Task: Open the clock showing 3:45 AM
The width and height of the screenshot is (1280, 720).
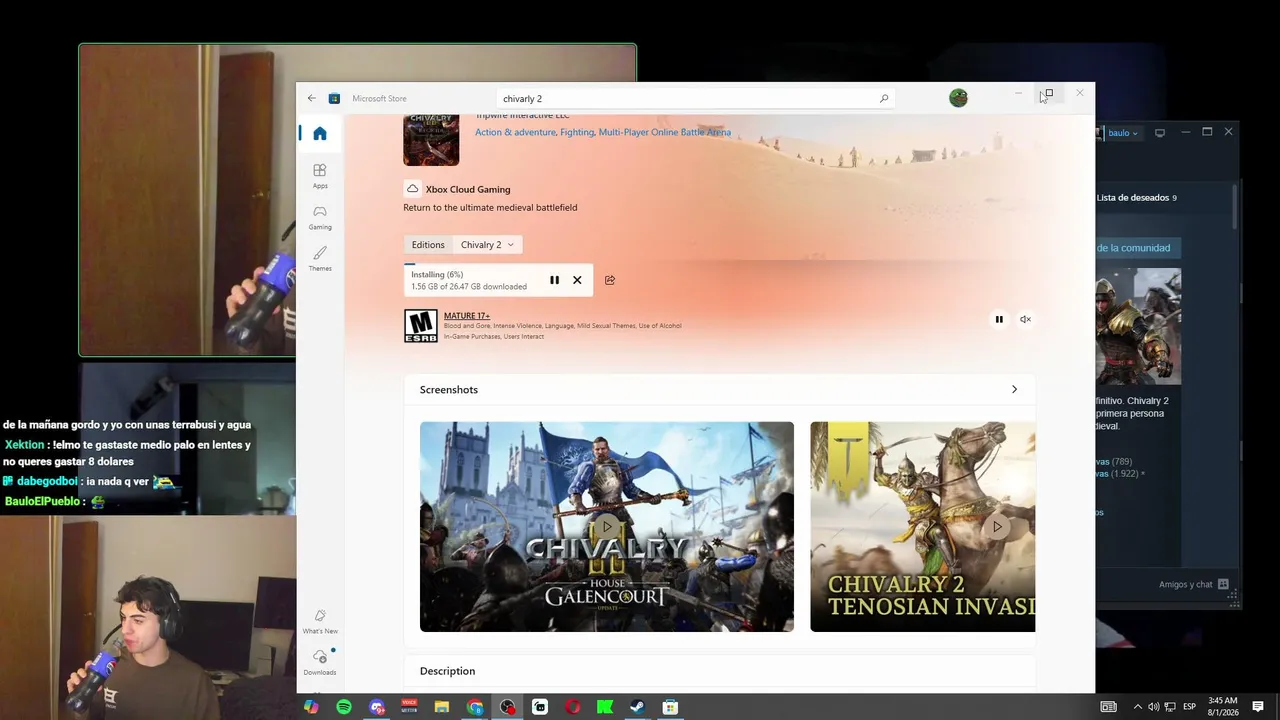Action: point(1223,707)
